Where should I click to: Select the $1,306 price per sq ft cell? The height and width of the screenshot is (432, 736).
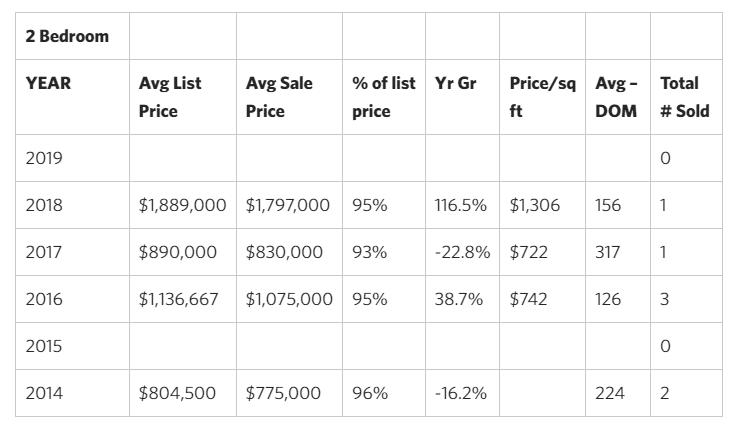[x=542, y=205]
